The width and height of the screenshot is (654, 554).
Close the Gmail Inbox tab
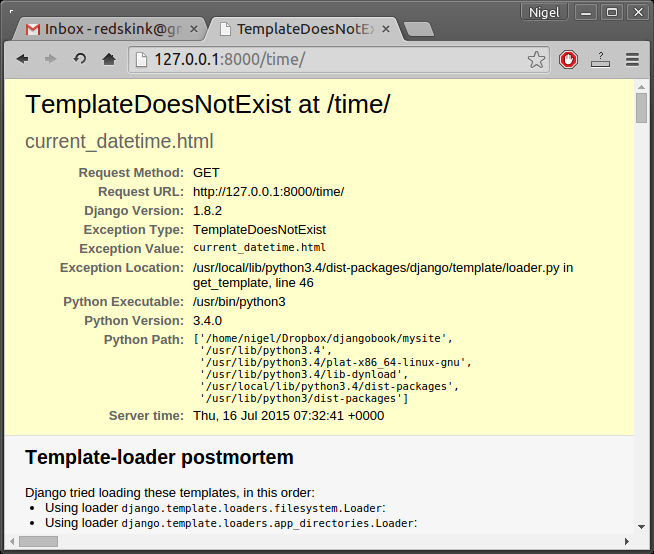click(194, 29)
